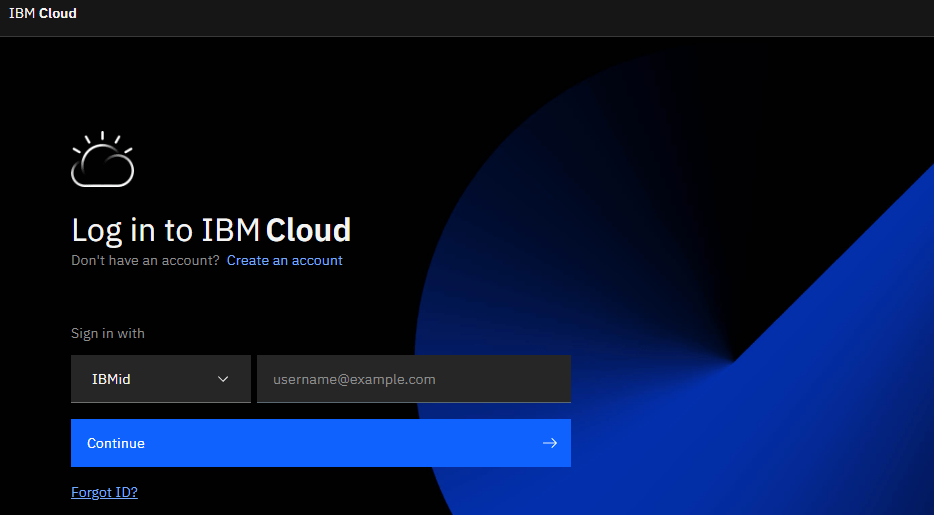This screenshot has width=934, height=515.
Task: Click the 'Sign in with' label
Action: tap(108, 333)
